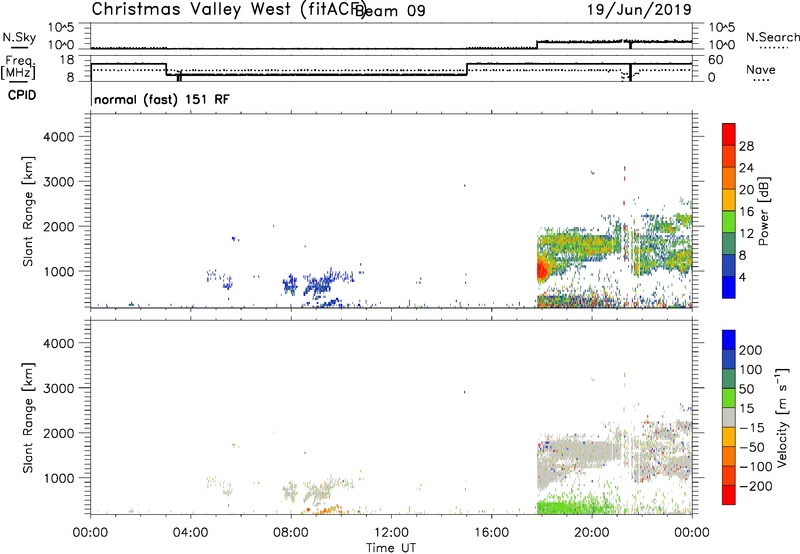Click the '18' tick on the frequency axis
800x554 pixels.
67,60
